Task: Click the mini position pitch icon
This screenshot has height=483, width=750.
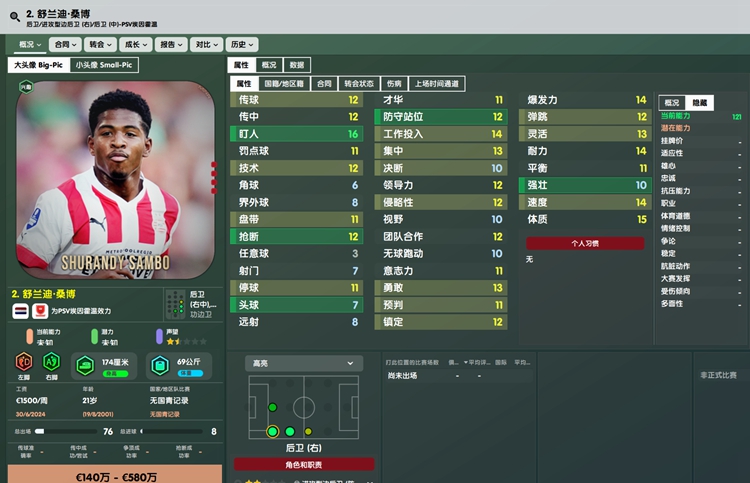Action: 176,304
